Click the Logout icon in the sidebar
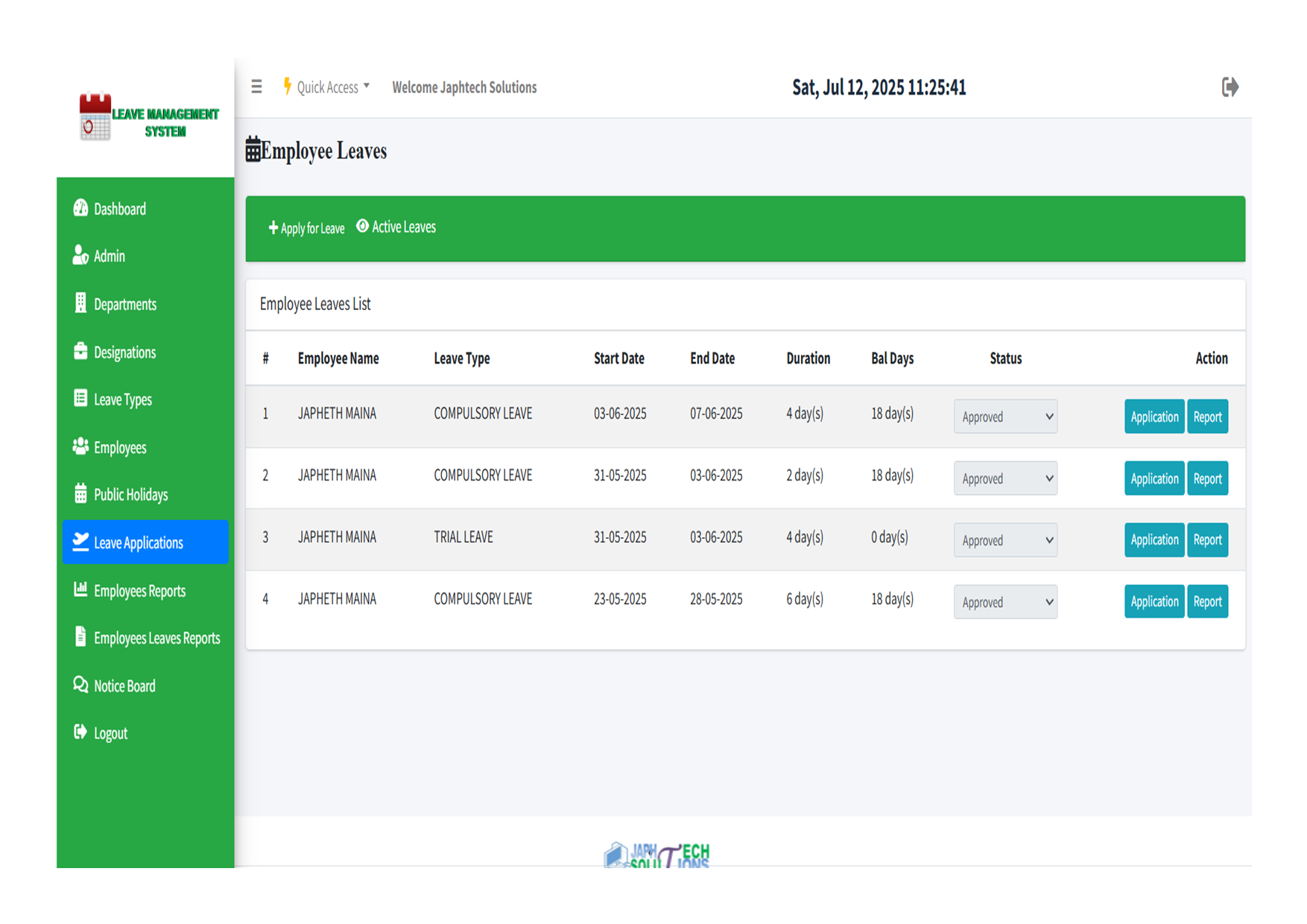Viewport: 1307px width, 924px height. pyautogui.click(x=80, y=732)
